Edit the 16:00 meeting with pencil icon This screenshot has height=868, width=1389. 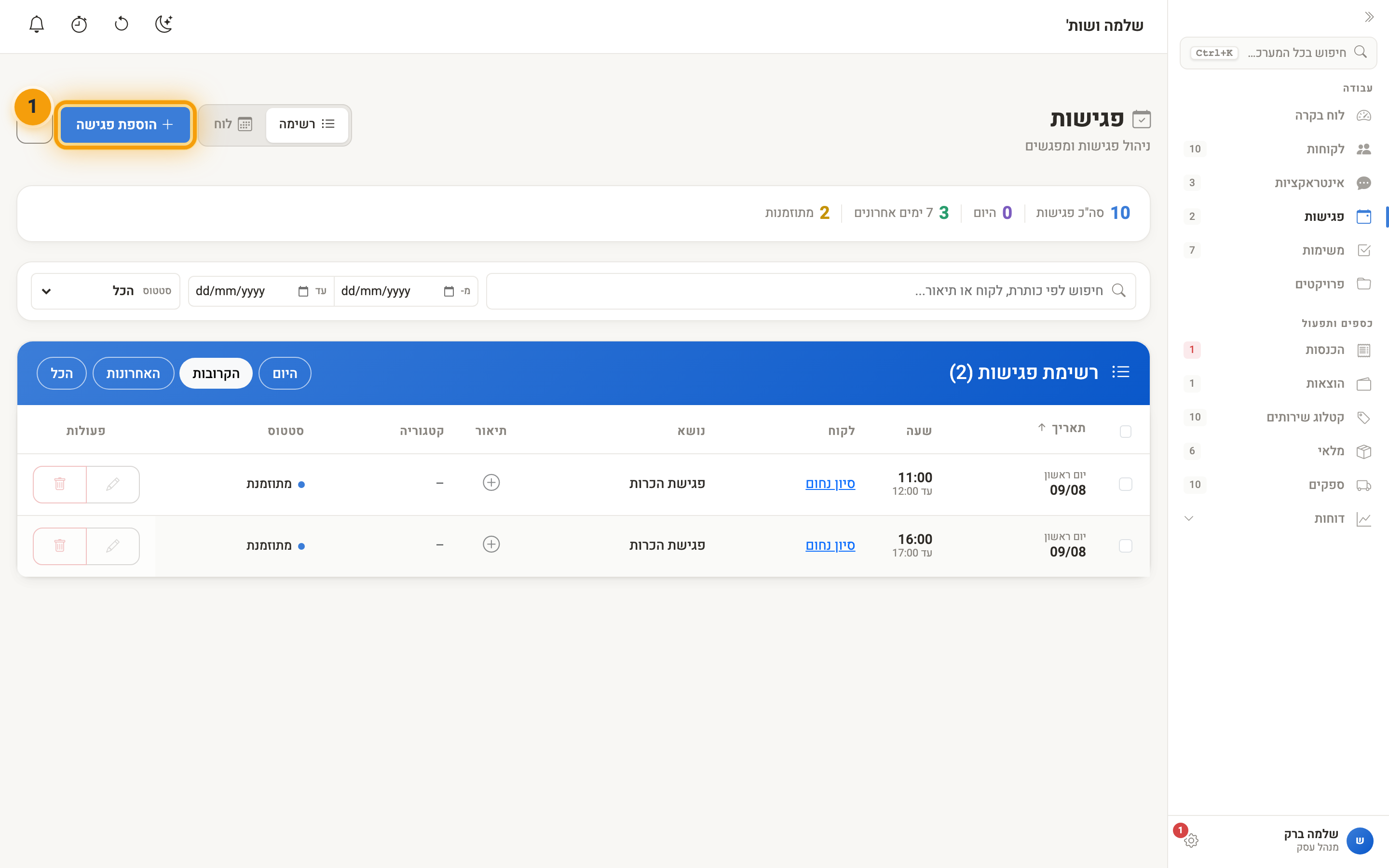pyautogui.click(x=113, y=546)
